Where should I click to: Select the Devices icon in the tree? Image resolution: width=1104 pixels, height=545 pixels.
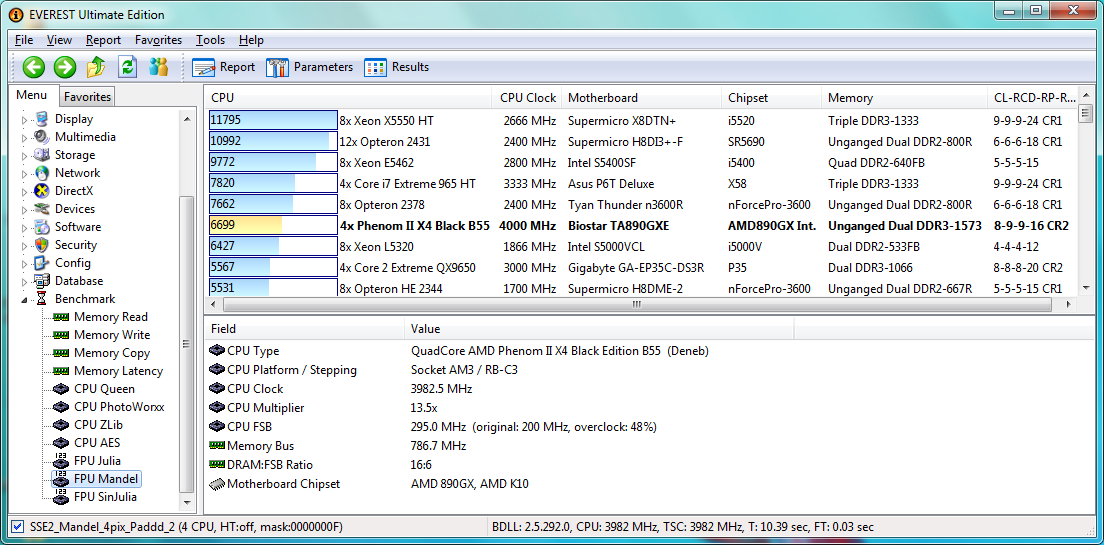pyautogui.click(x=42, y=208)
